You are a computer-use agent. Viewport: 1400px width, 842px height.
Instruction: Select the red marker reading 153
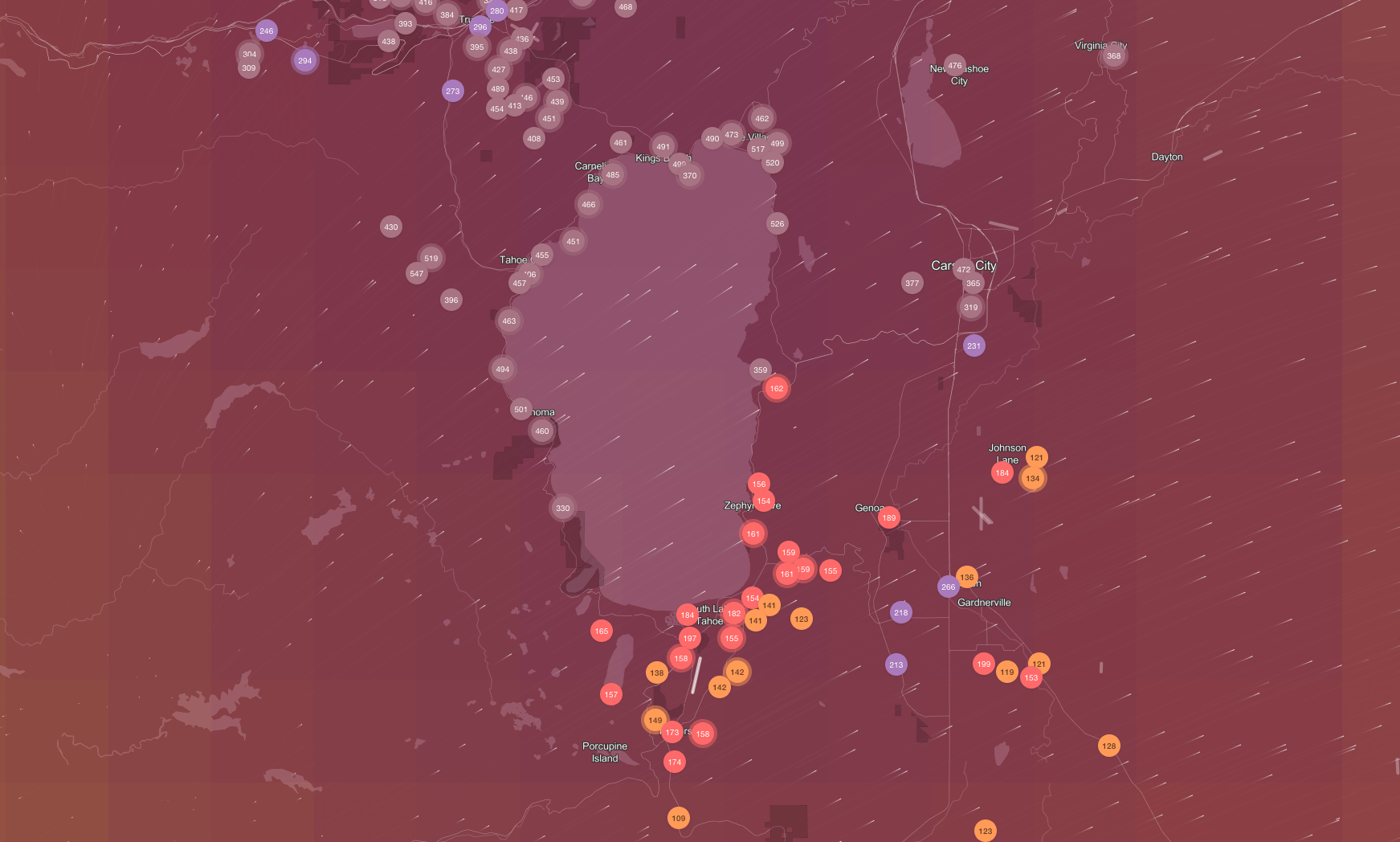point(1031,678)
